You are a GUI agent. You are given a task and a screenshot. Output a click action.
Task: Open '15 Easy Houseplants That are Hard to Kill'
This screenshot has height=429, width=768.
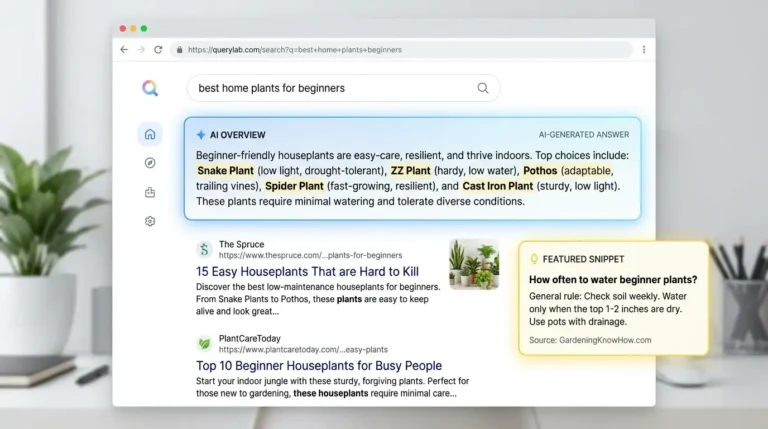(x=307, y=272)
